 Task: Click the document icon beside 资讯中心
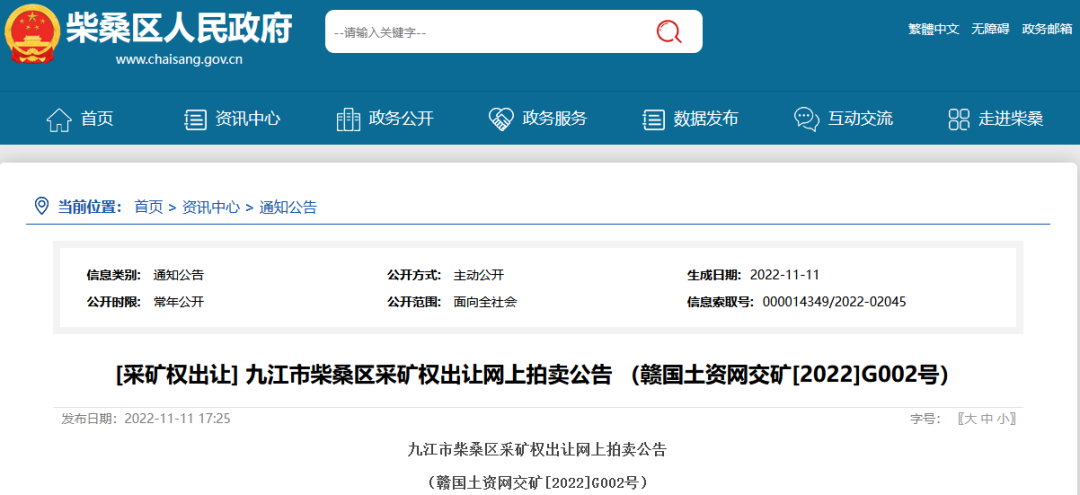[x=196, y=119]
